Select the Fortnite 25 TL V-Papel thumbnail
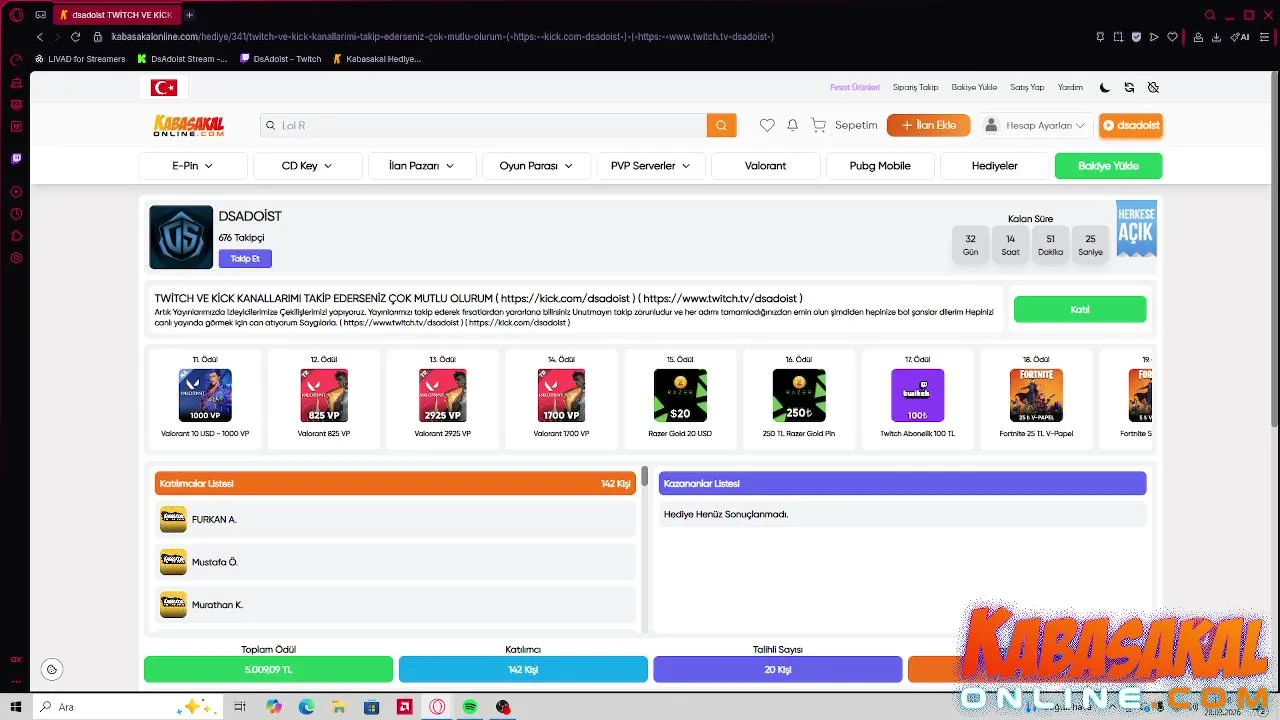1280x720 pixels. [1036, 395]
